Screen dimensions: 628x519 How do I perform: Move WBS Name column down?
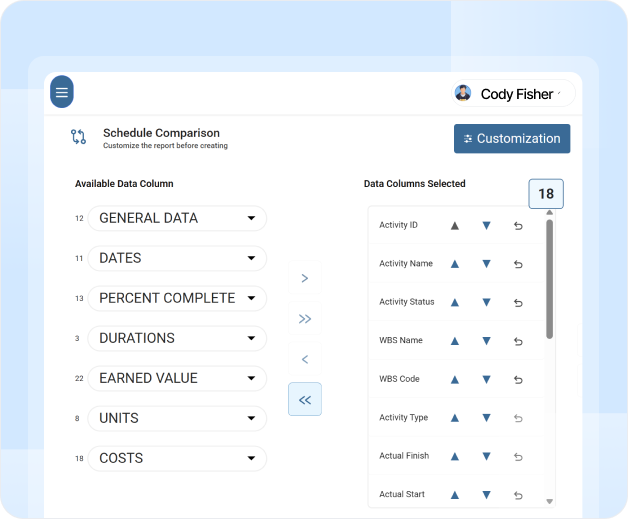tap(486, 341)
